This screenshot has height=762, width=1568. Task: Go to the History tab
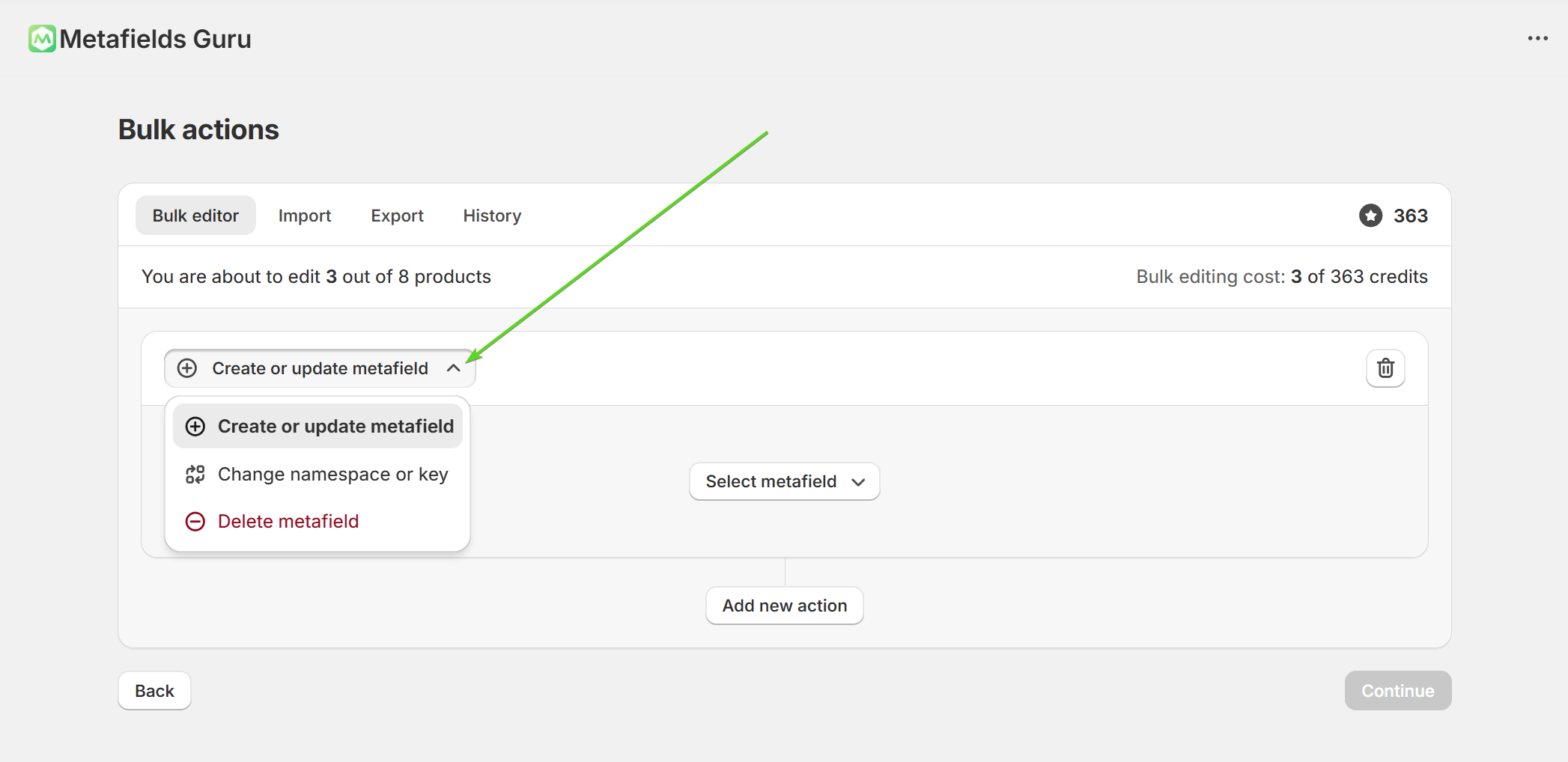pyautogui.click(x=492, y=216)
